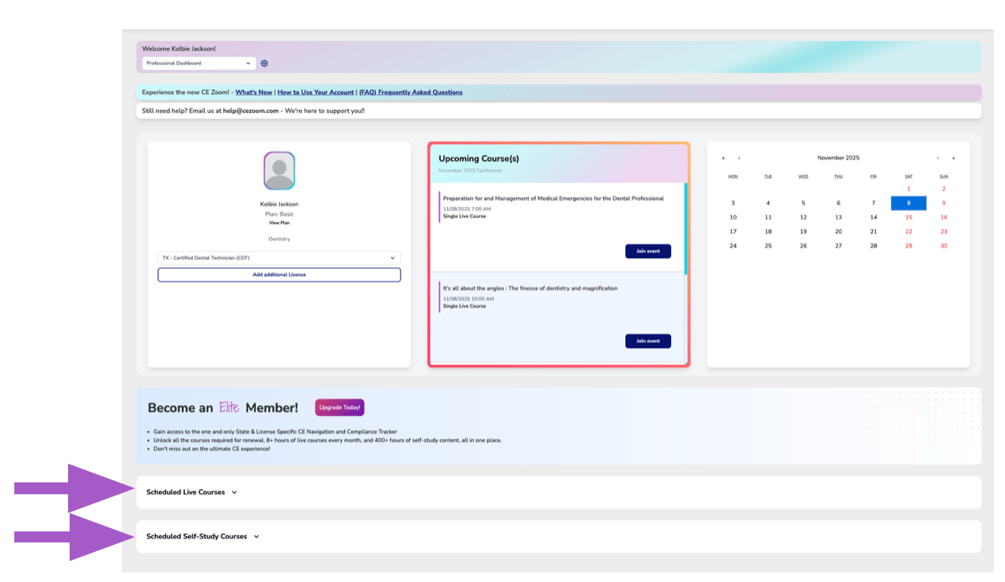Click the 11/08/2025 10:00 AM course time
The height and width of the screenshot is (582, 1005).
click(x=469, y=299)
